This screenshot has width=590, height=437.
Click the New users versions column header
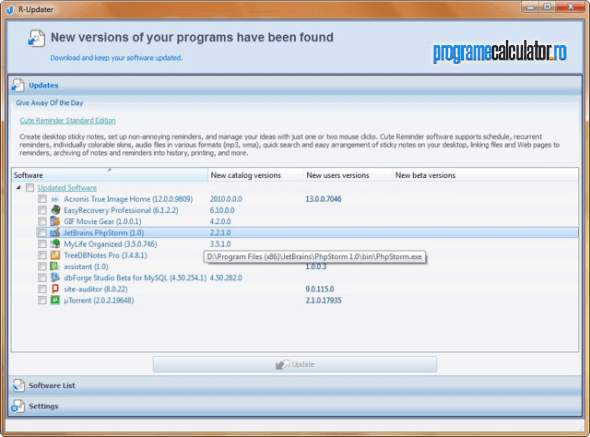[x=348, y=175]
